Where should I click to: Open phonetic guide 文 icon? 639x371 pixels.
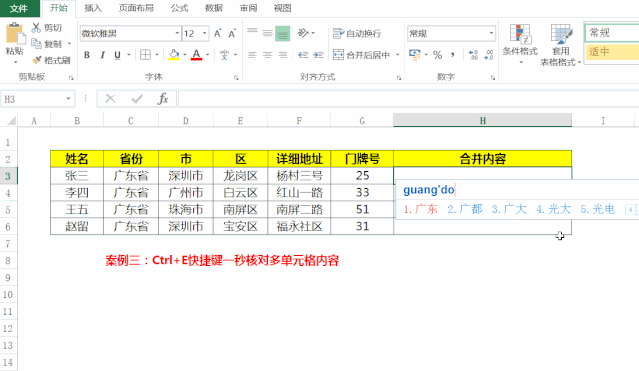(x=224, y=55)
